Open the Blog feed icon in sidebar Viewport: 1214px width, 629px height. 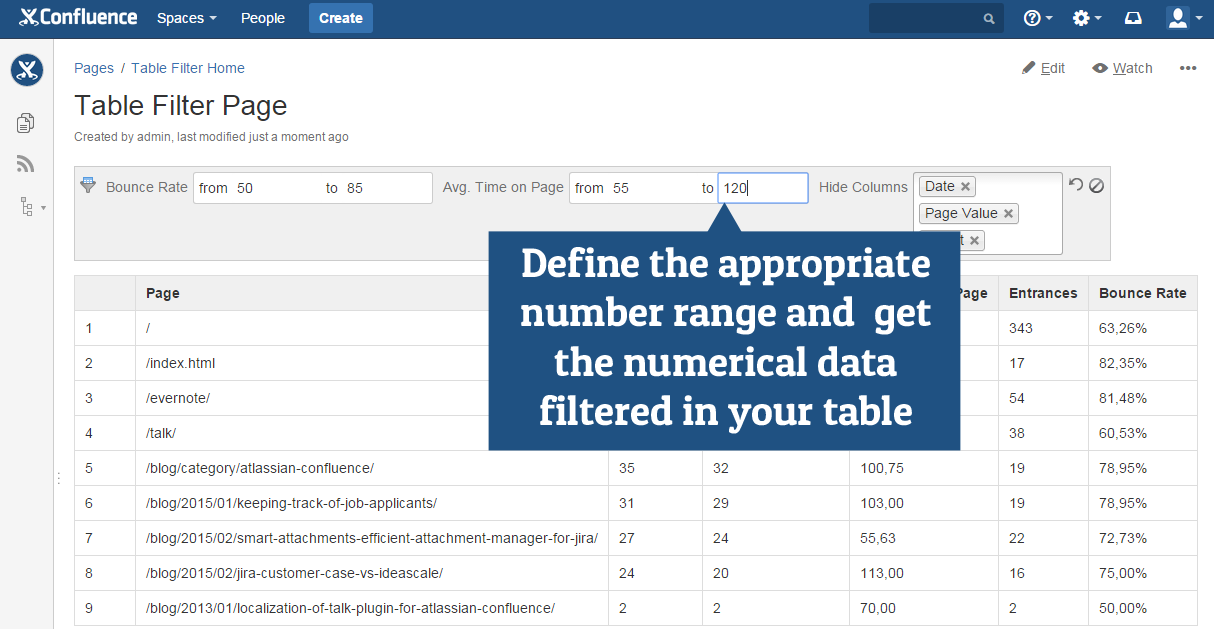point(26,165)
